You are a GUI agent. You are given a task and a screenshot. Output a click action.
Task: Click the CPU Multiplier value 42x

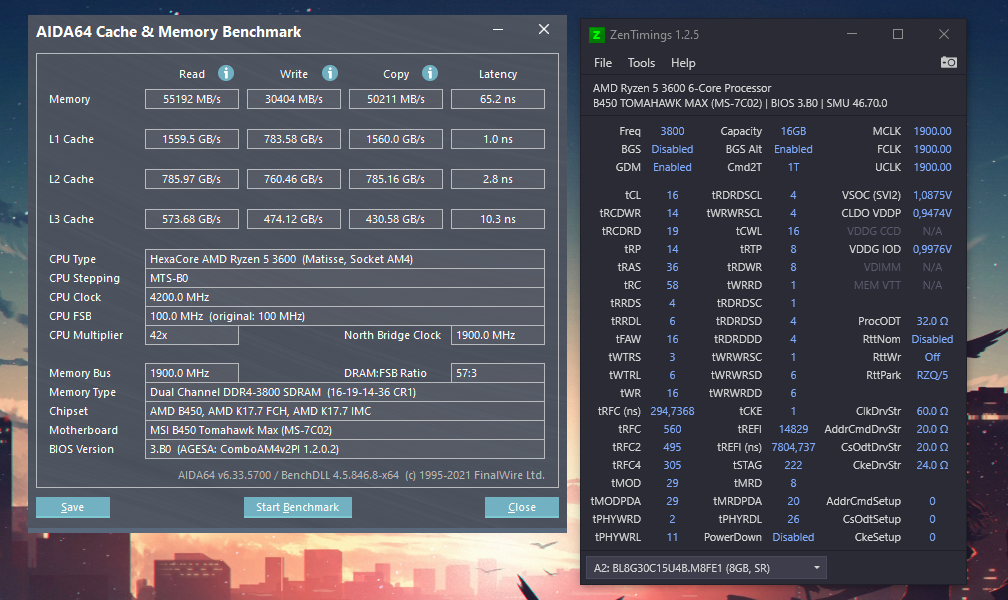click(x=192, y=335)
